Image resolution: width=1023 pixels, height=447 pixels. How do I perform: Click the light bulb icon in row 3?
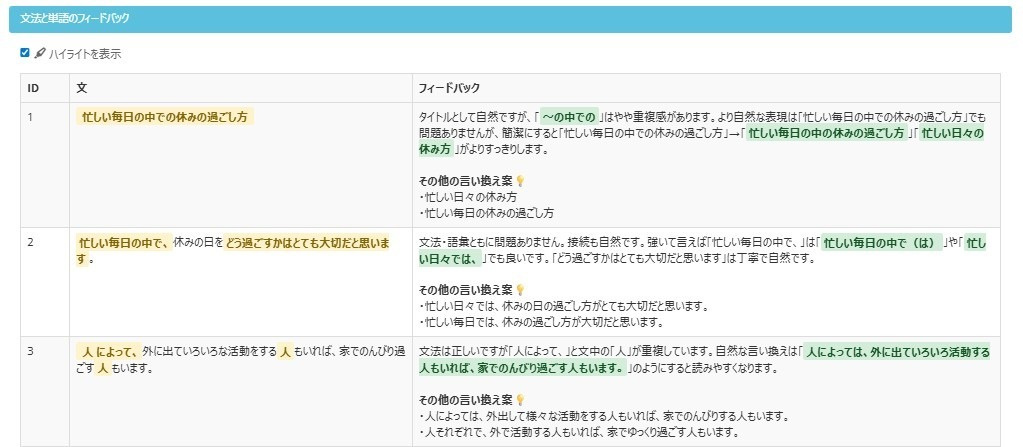point(520,400)
